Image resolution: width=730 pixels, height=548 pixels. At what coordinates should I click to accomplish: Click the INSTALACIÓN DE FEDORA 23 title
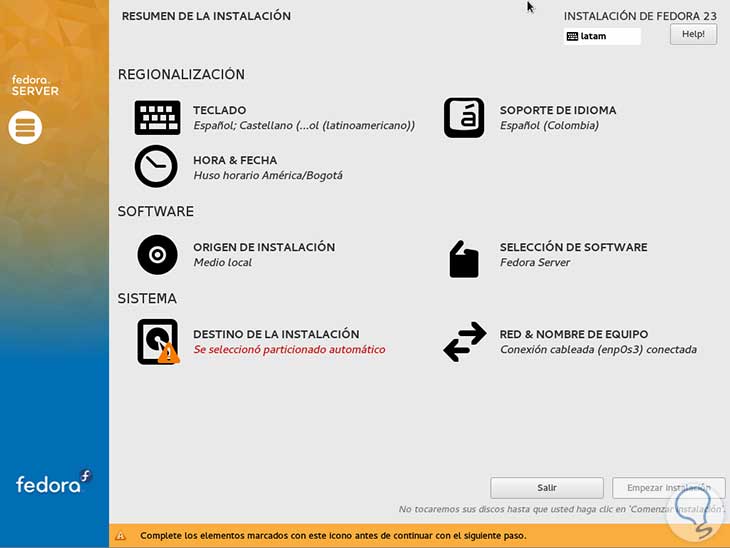click(x=640, y=16)
